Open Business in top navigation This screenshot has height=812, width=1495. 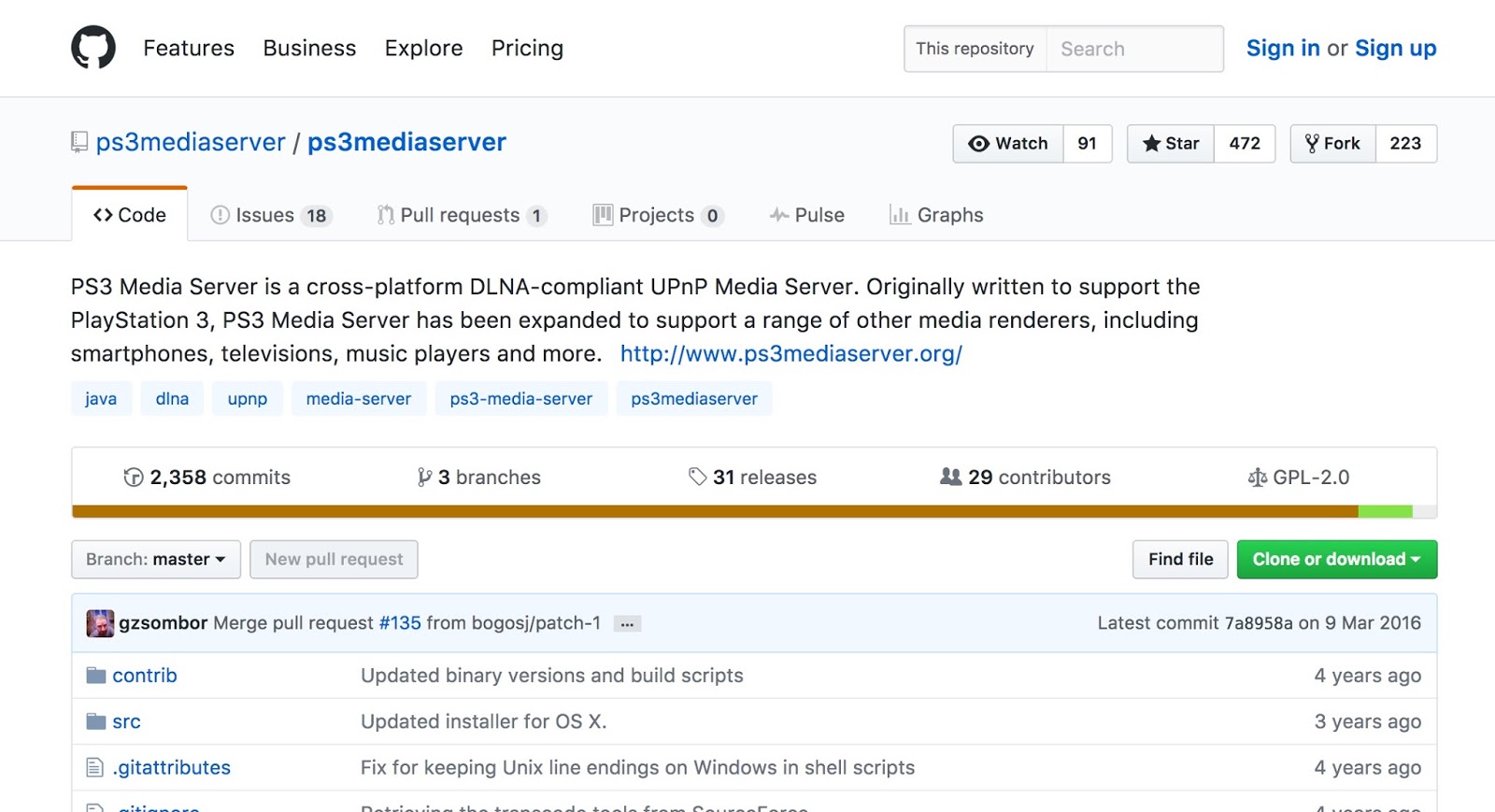pos(309,48)
